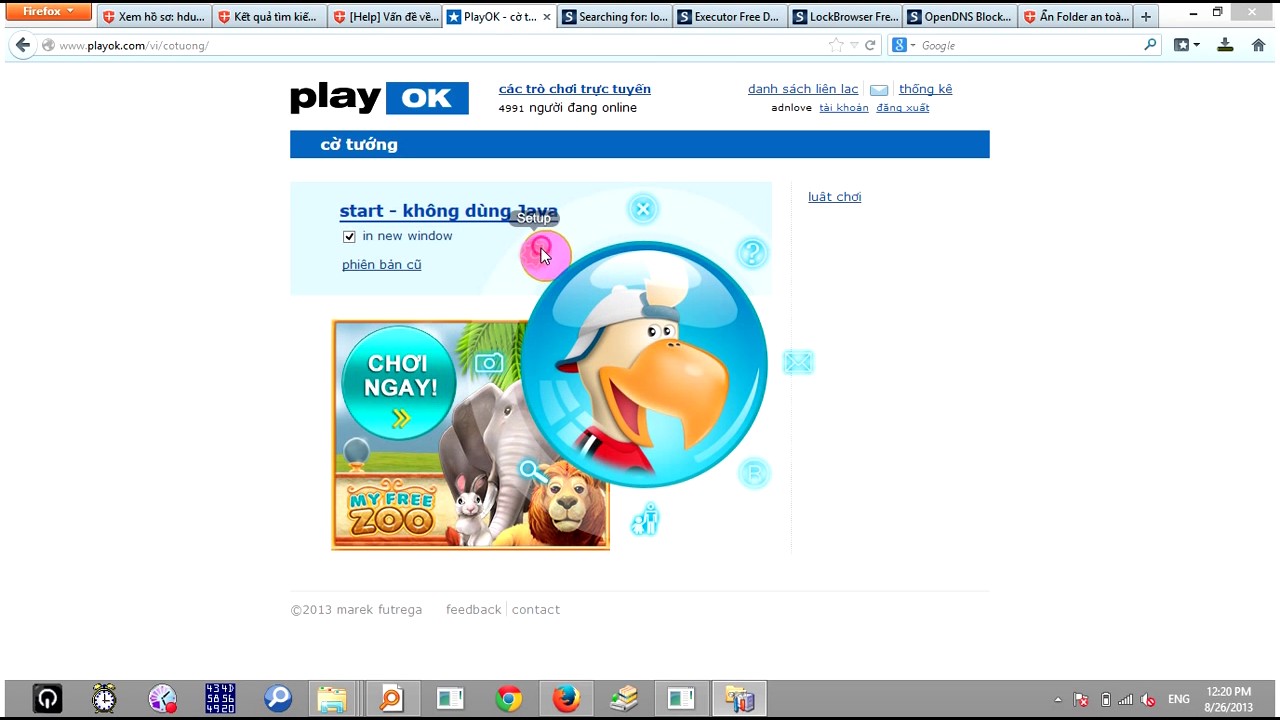Screen dimensions: 1280x720
Task: Open the 'luật chơi' rules link
Action: coord(834,197)
